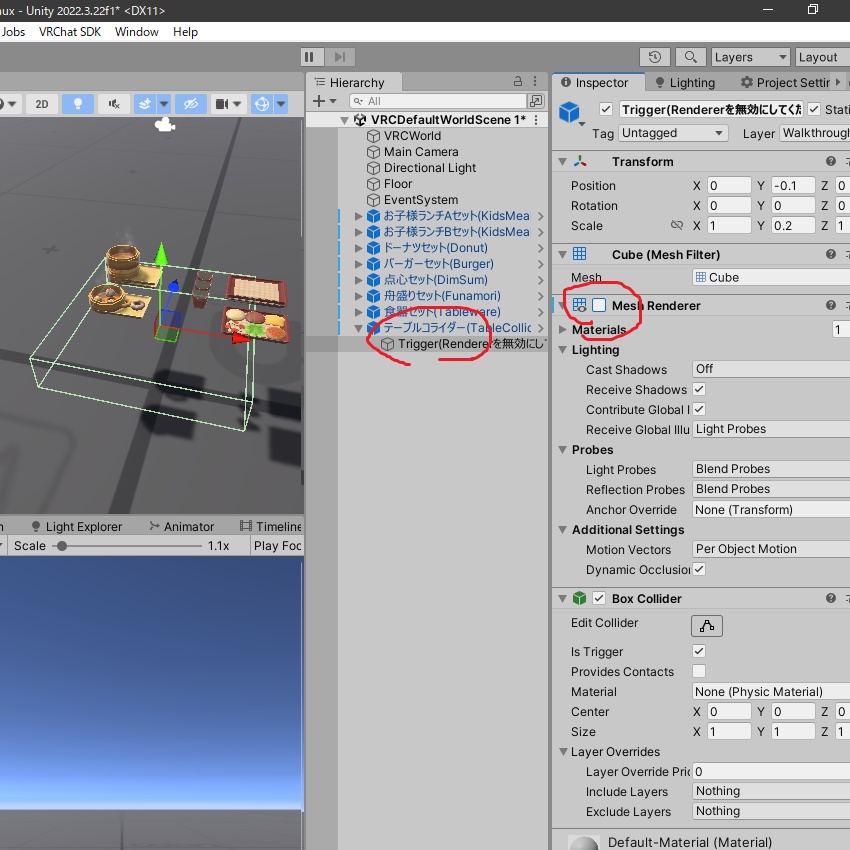850x850 pixels.
Task: Enable the Mesh Renderer component checkbox
Action: click(x=598, y=305)
